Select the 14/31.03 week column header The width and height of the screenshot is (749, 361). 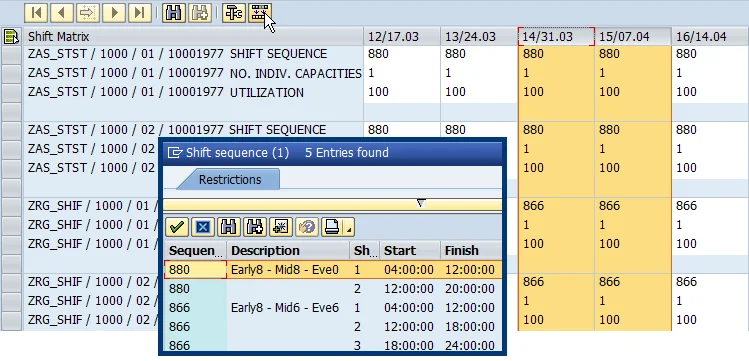556,37
